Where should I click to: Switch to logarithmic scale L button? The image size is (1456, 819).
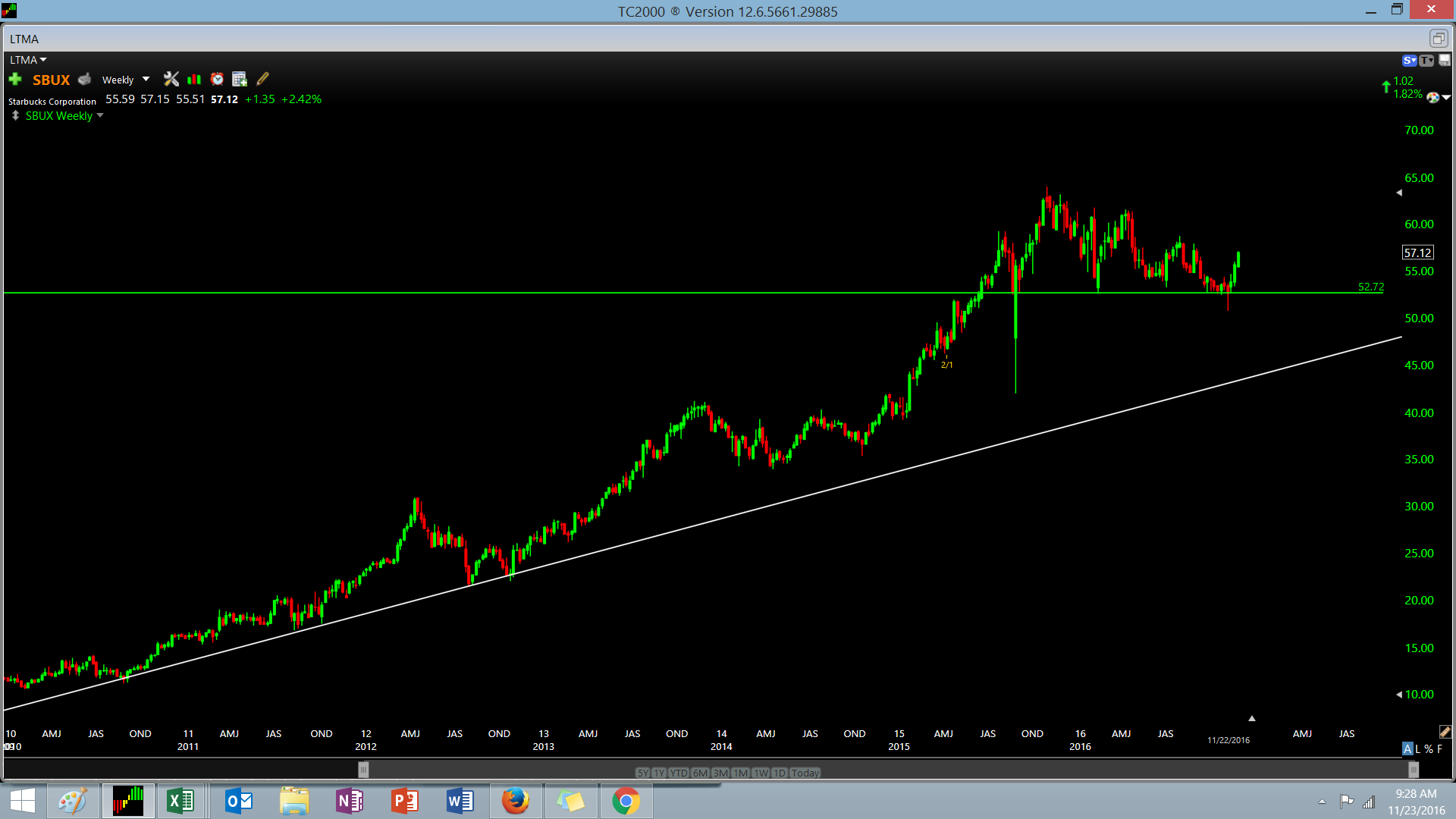tap(1417, 748)
